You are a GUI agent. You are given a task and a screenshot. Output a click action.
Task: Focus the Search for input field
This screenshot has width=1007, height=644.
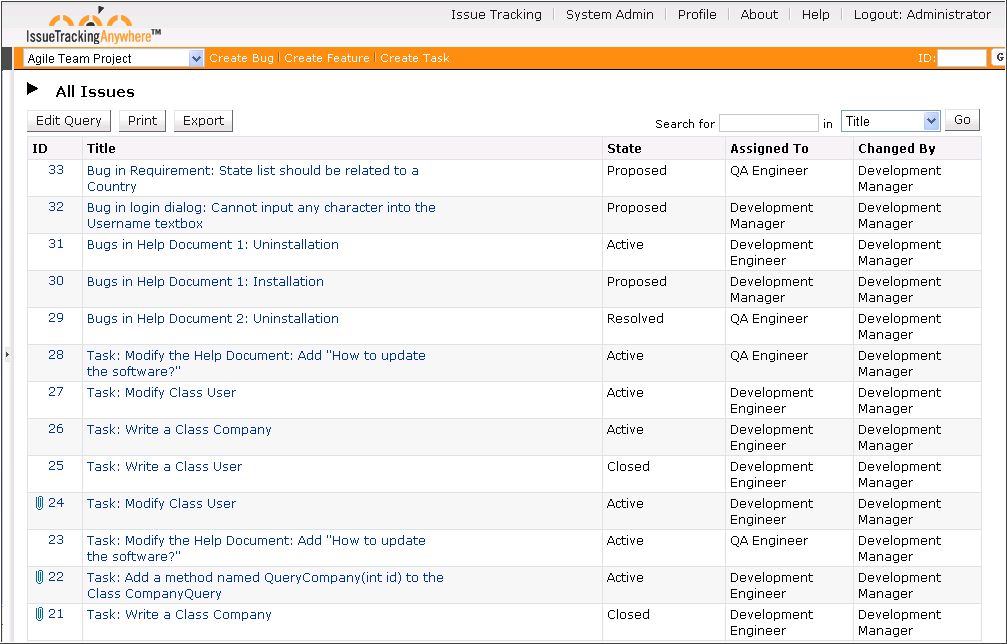pos(769,123)
